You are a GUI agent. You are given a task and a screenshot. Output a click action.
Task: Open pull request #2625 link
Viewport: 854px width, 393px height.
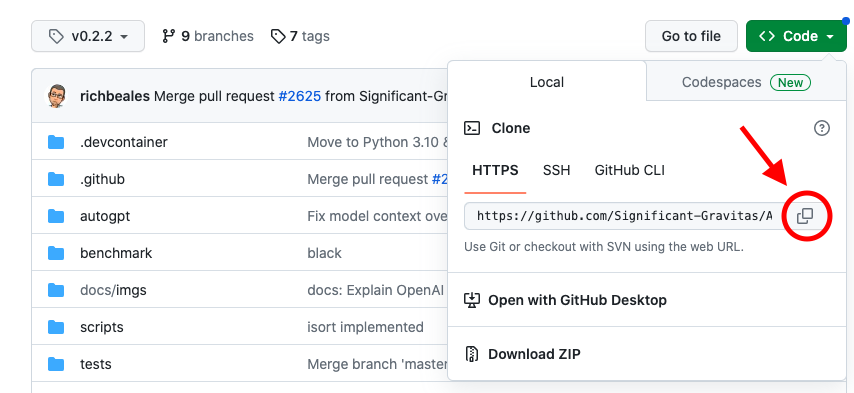(x=300, y=97)
